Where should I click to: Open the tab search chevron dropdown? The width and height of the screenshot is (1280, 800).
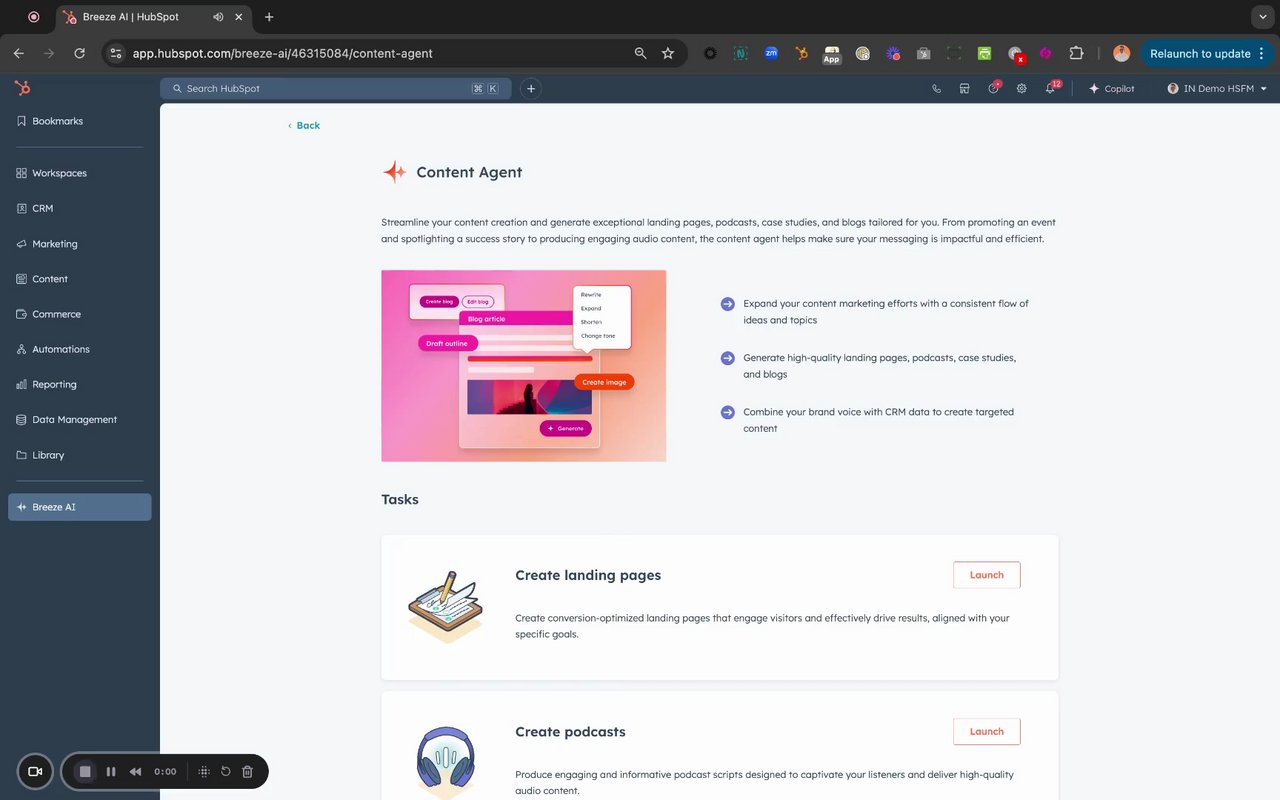[1263, 17]
